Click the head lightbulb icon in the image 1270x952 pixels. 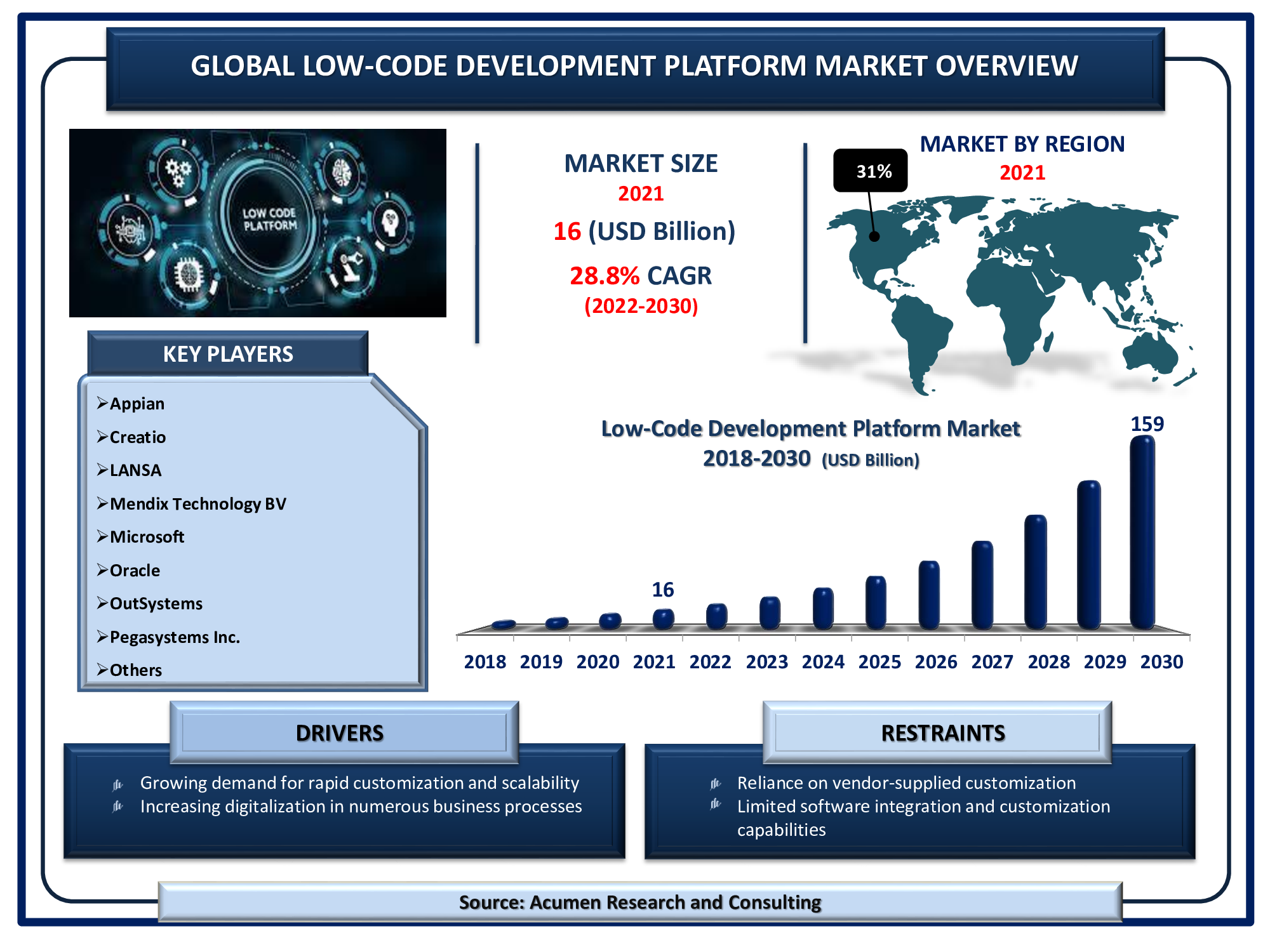coord(390,223)
